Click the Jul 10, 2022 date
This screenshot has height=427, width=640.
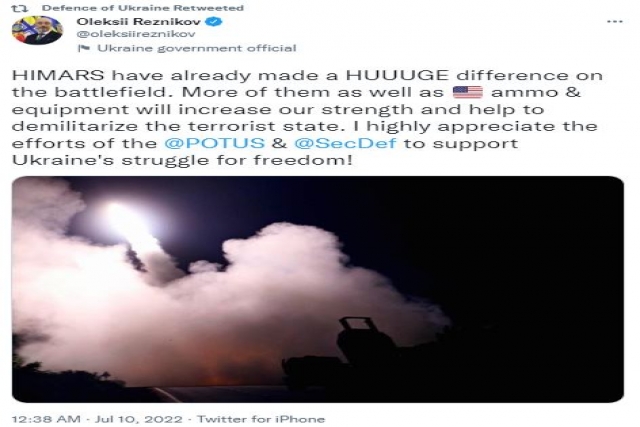coord(139,419)
